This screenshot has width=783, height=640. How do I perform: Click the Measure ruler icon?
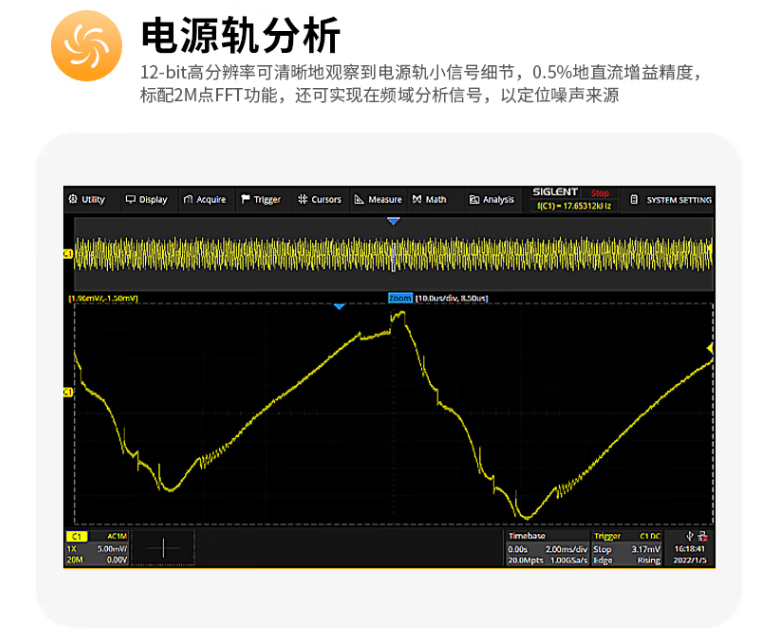click(359, 200)
